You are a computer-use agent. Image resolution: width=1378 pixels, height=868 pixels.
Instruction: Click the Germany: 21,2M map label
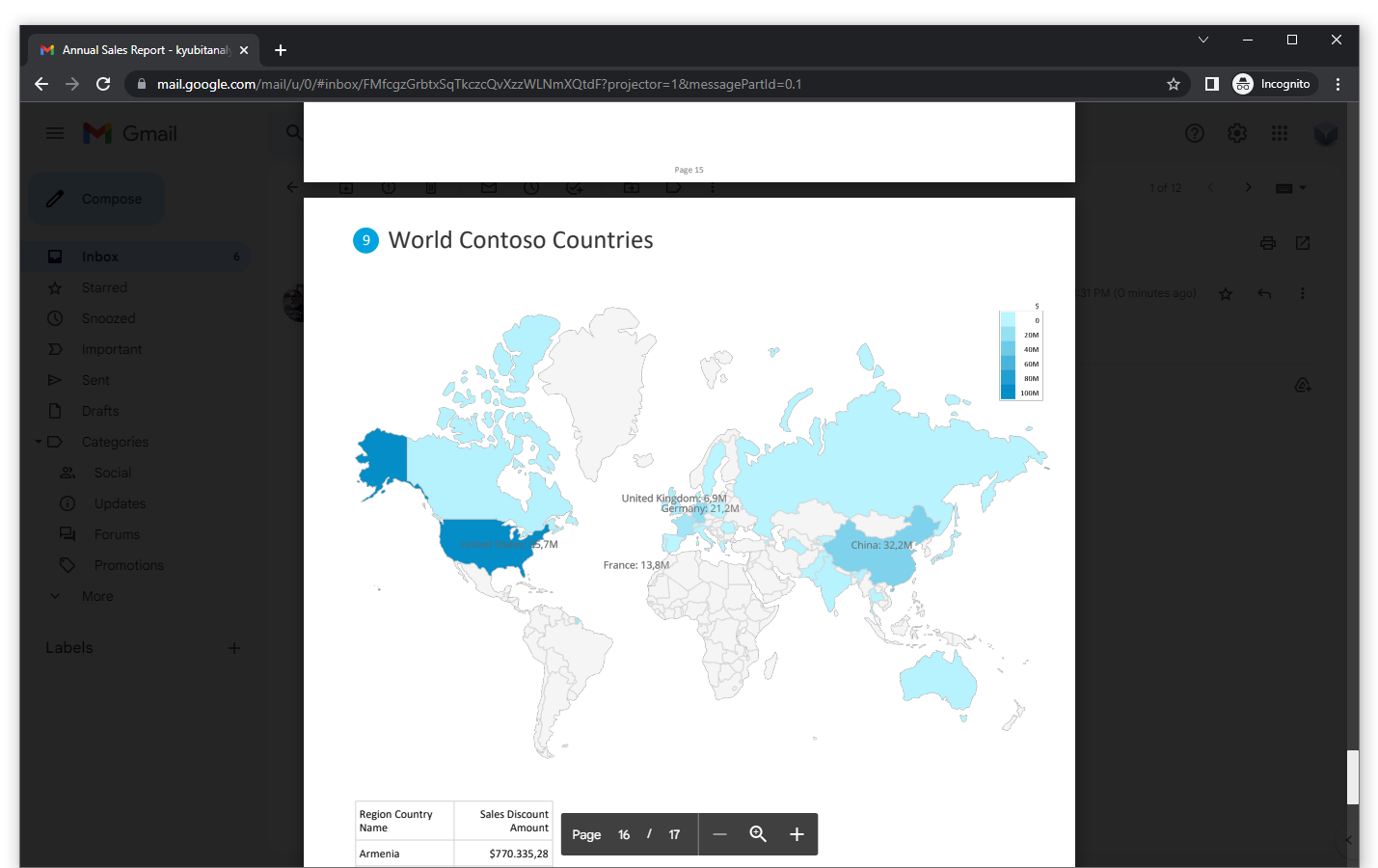[700, 508]
